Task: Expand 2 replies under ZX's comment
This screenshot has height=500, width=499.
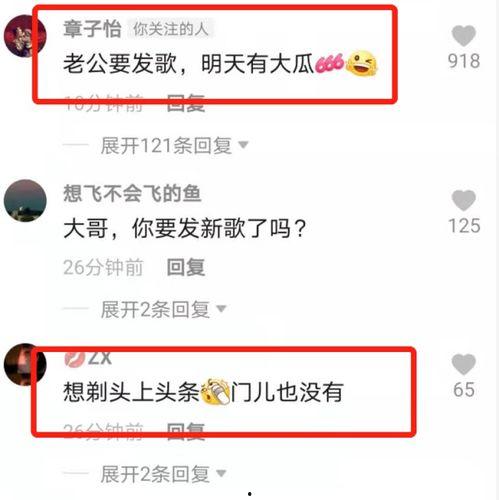Action: coord(163,474)
